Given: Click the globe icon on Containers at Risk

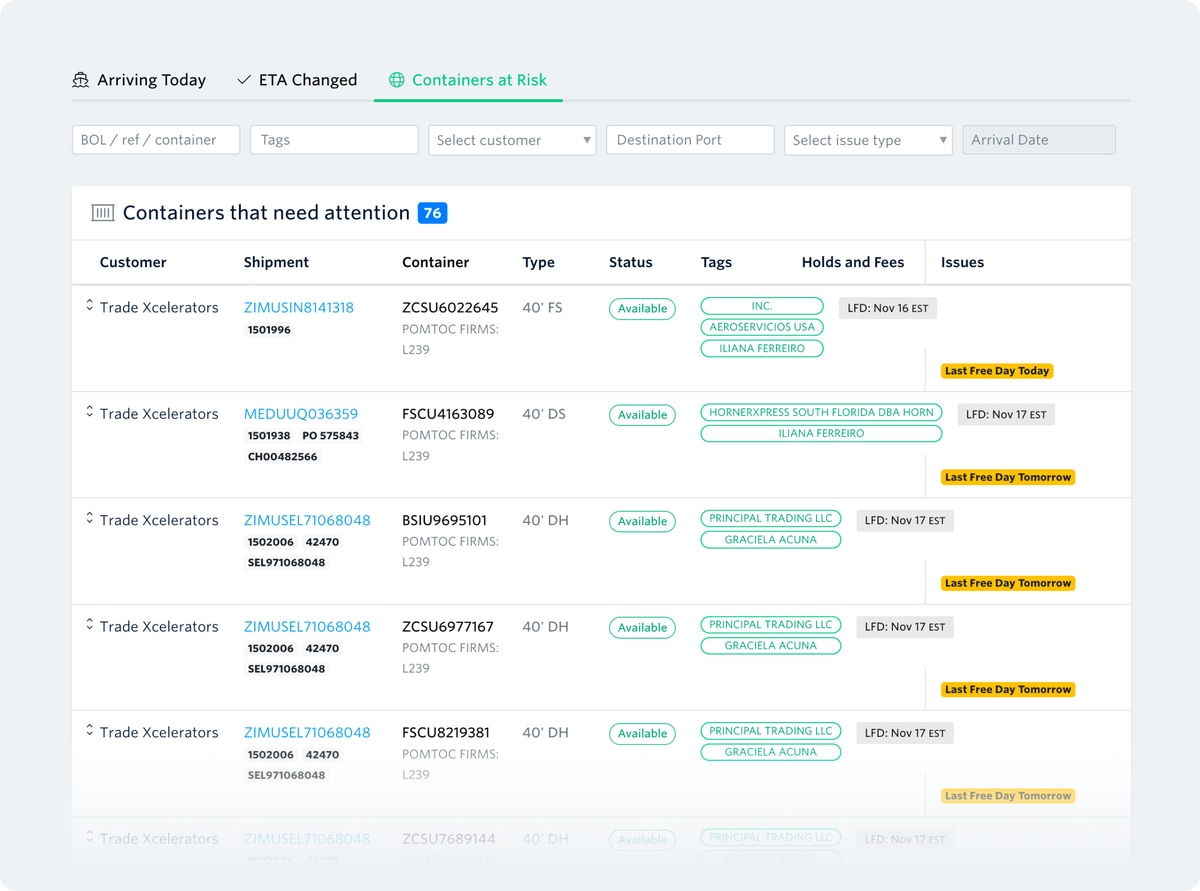Looking at the screenshot, I should (x=398, y=79).
